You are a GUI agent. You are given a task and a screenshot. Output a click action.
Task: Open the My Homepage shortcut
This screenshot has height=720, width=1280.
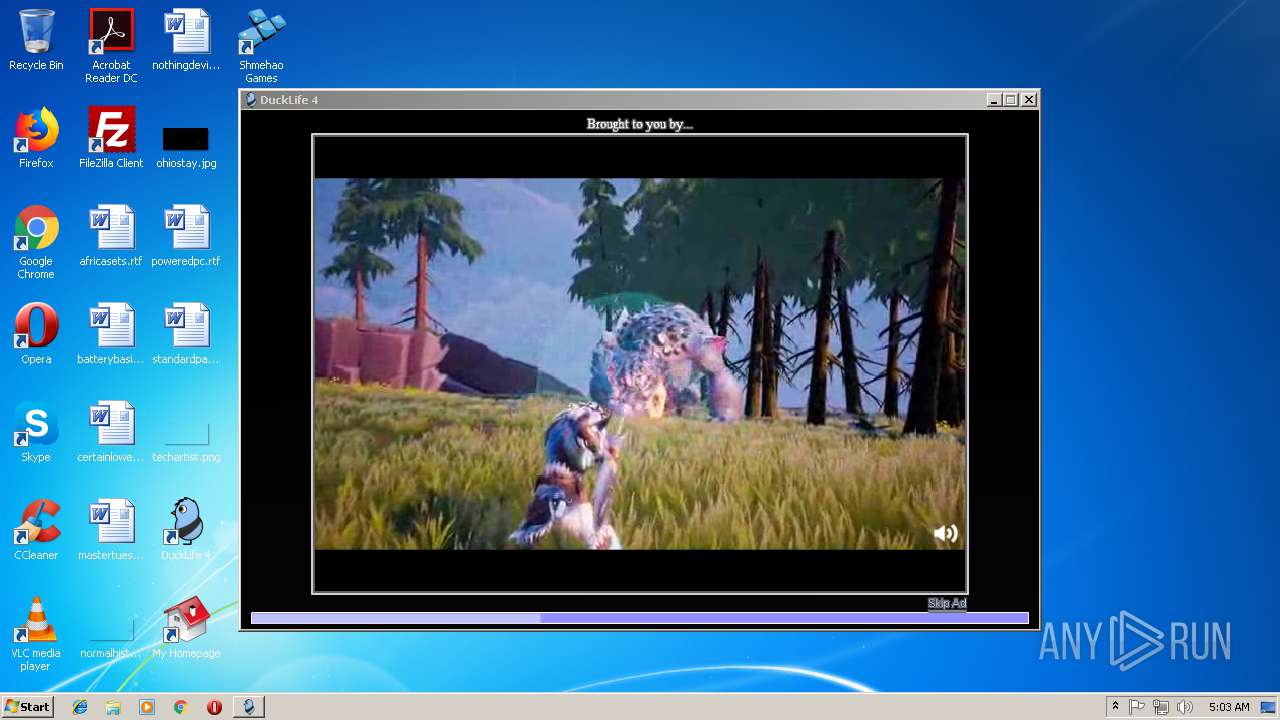pos(186,629)
